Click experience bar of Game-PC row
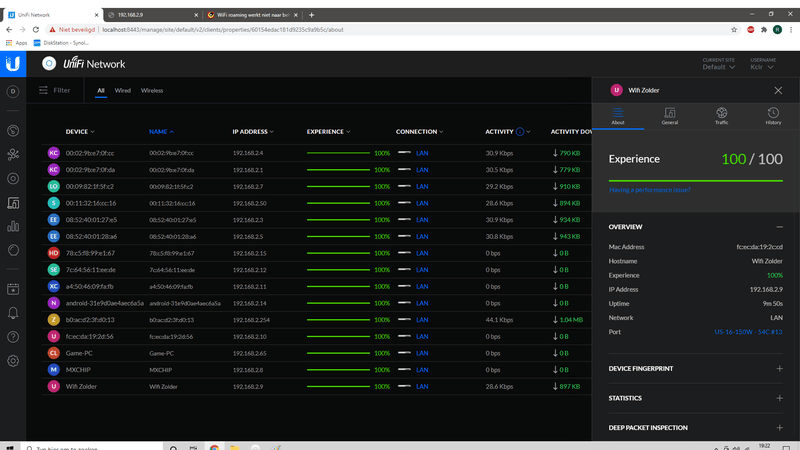The height and width of the screenshot is (450, 800). [338, 353]
